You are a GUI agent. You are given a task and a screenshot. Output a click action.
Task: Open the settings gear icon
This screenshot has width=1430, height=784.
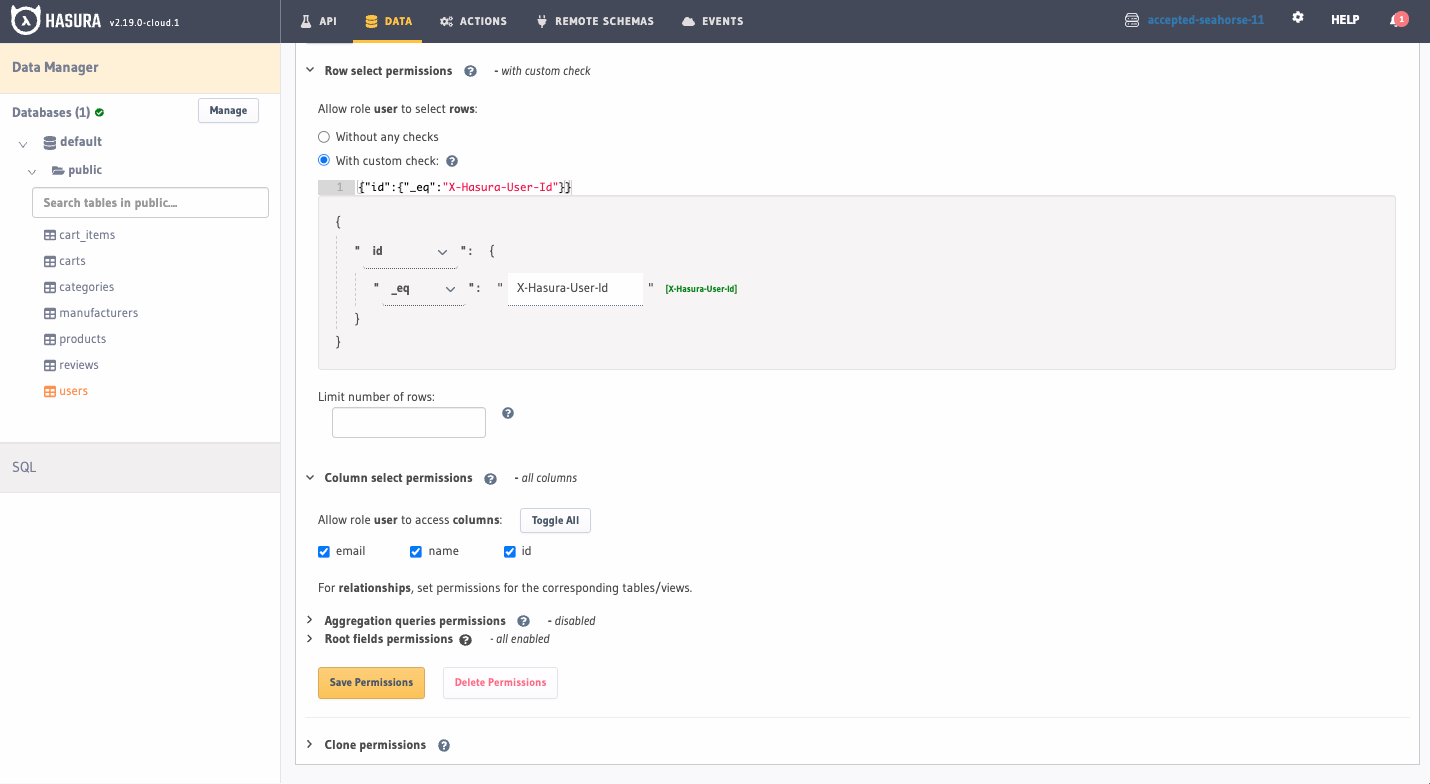coord(1297,17)
